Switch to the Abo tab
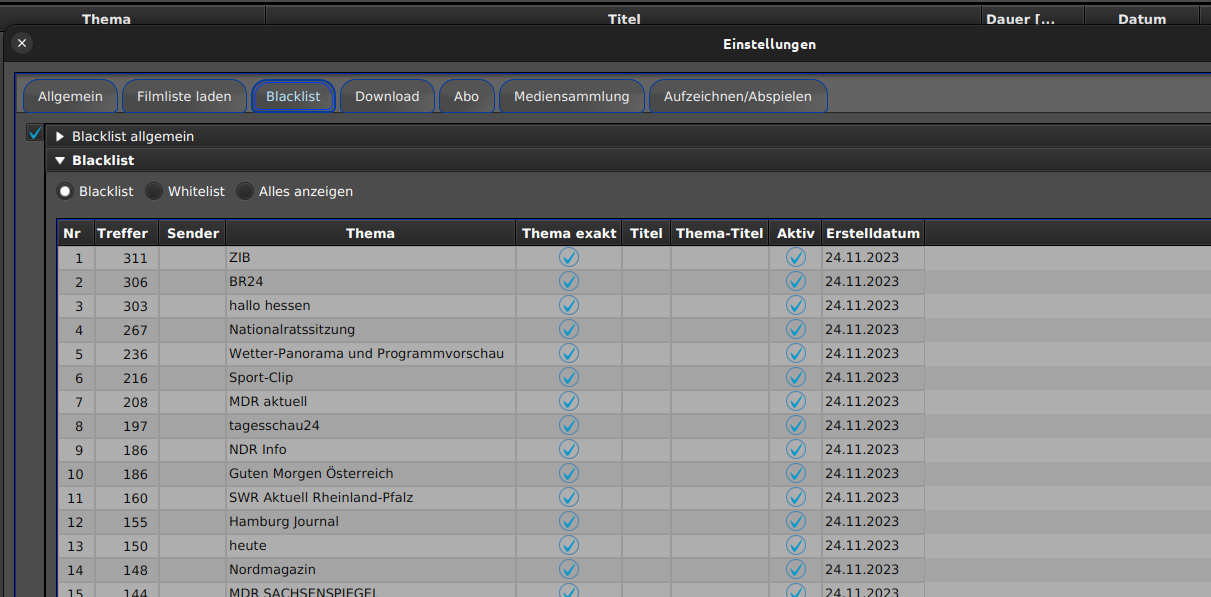This screenshot has width=1211, height=597. click(x=466, y=97)
